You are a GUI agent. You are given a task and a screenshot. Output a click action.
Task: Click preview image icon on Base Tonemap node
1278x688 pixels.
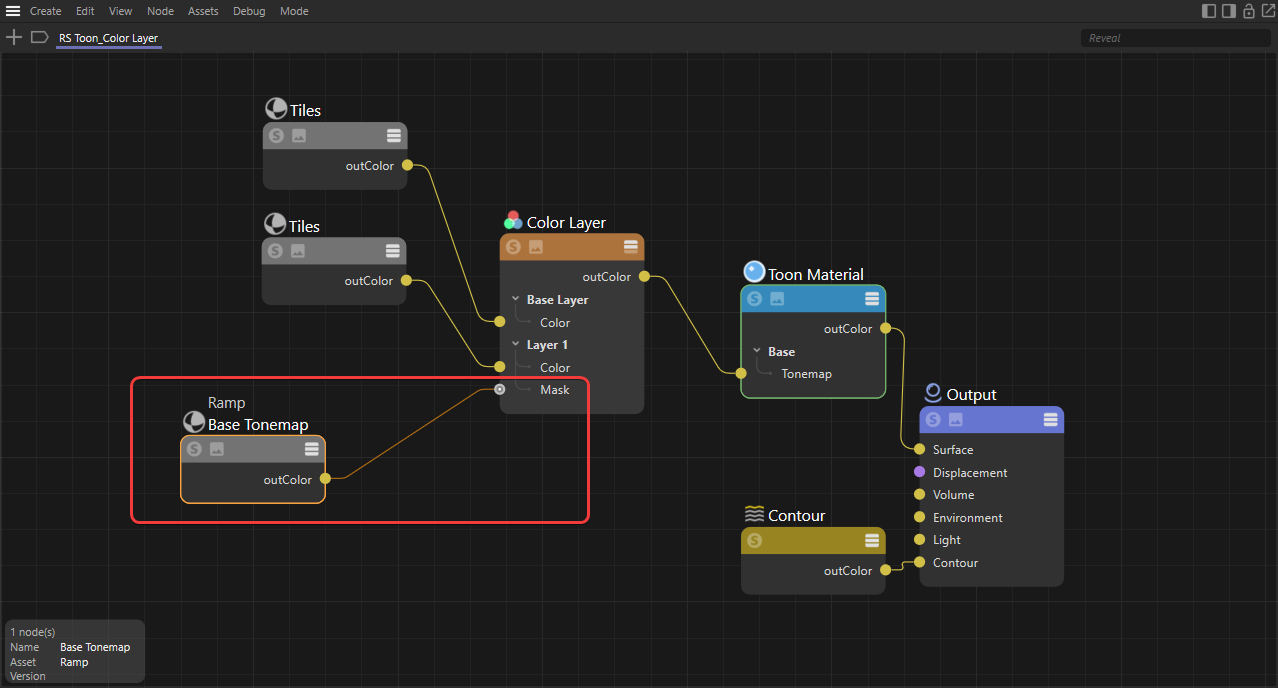[216, 450]
